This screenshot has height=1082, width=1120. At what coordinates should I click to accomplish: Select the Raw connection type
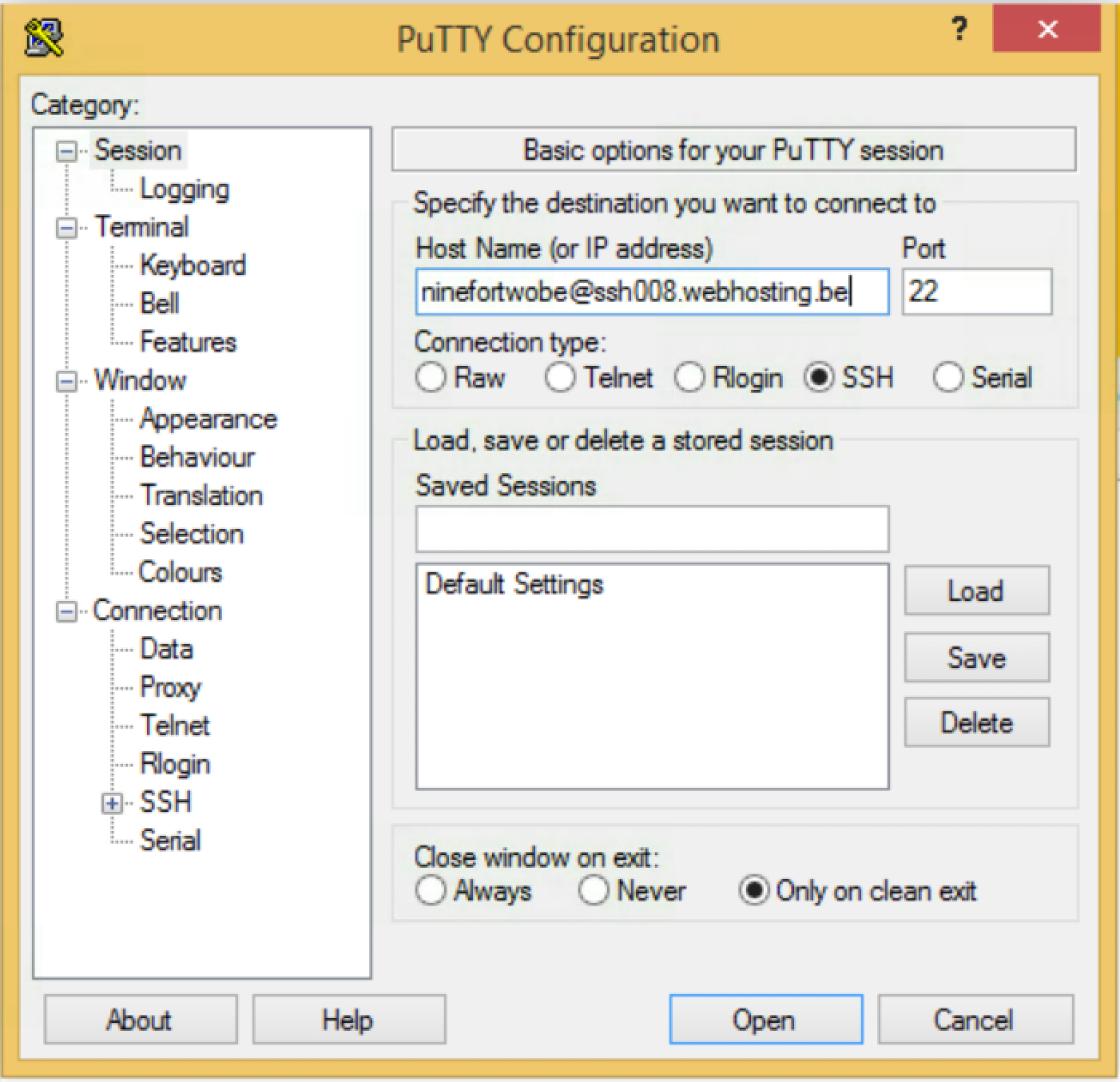(431, 377)
